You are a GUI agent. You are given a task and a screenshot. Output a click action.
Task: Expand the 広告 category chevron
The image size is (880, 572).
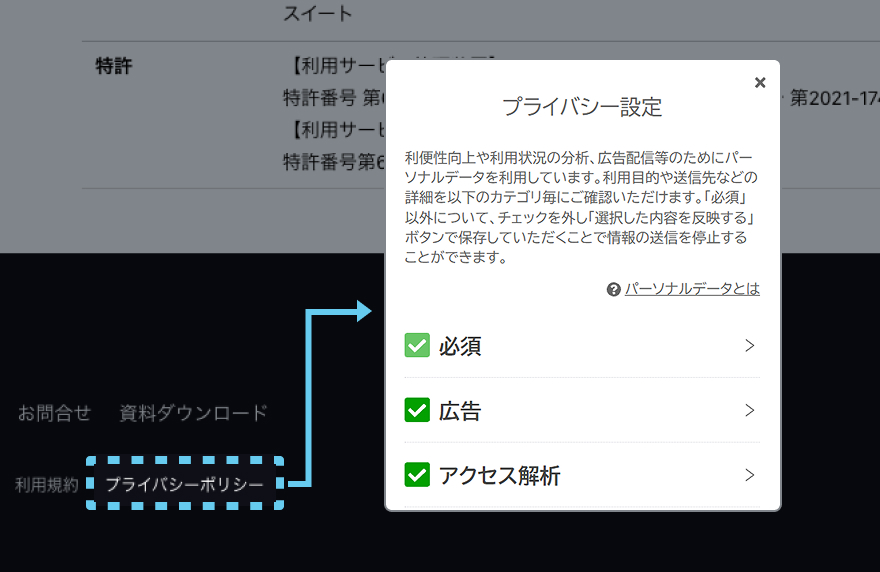point(750,410)
